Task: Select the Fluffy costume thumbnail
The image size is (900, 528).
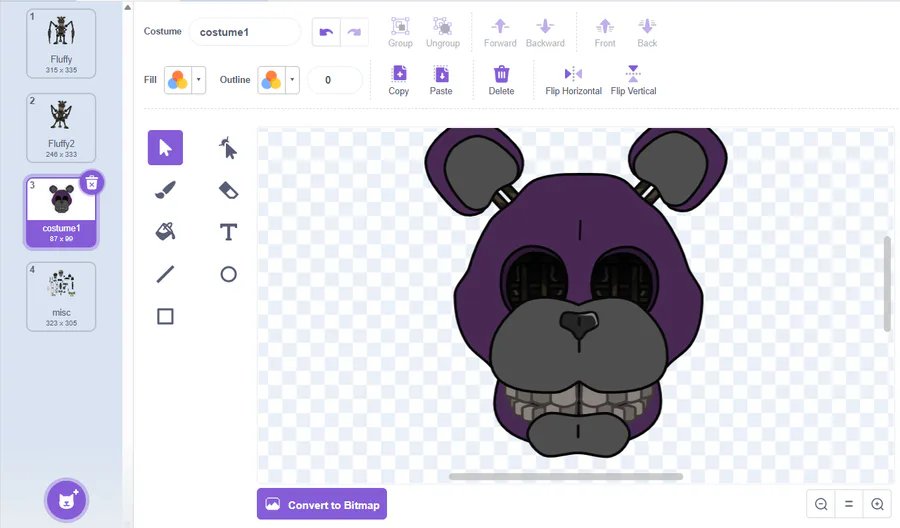Action: (61, 44)
